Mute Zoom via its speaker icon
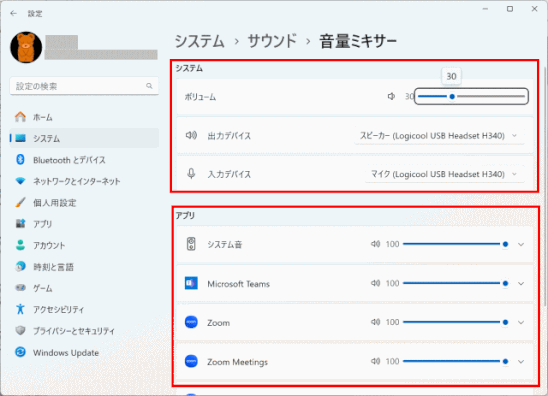The width and height of the screenshot is (548, 396). pyautogui.click(x=376, y=322)
